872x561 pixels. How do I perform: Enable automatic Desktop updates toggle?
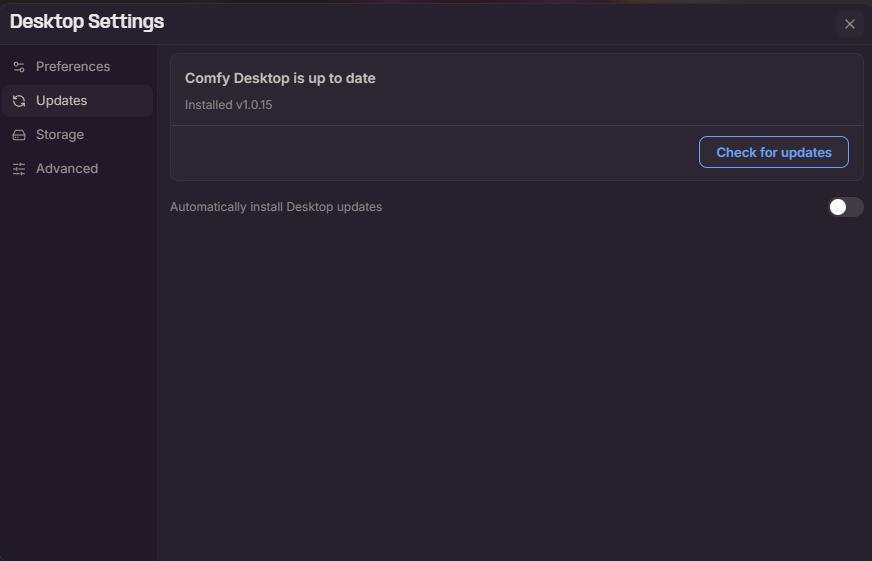point(845,207)
